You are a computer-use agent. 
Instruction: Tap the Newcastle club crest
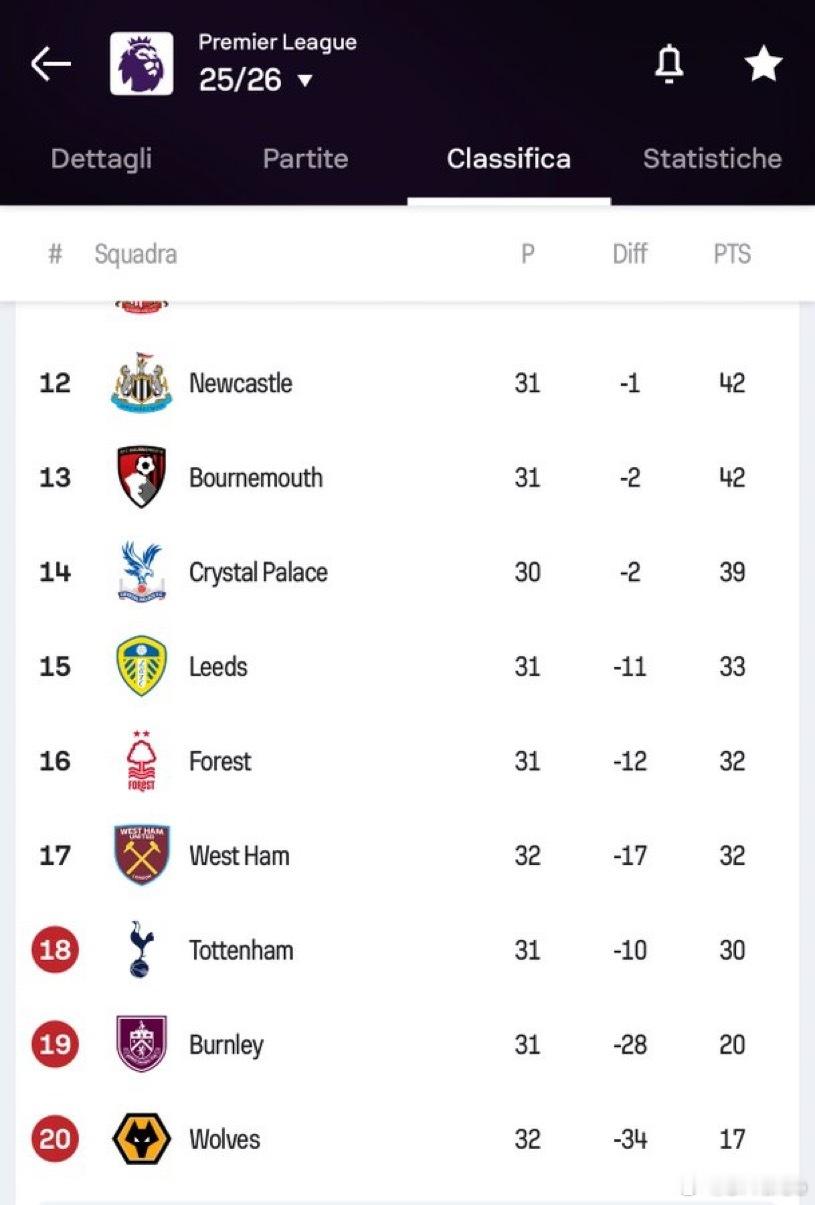click(x=141, y=383)
